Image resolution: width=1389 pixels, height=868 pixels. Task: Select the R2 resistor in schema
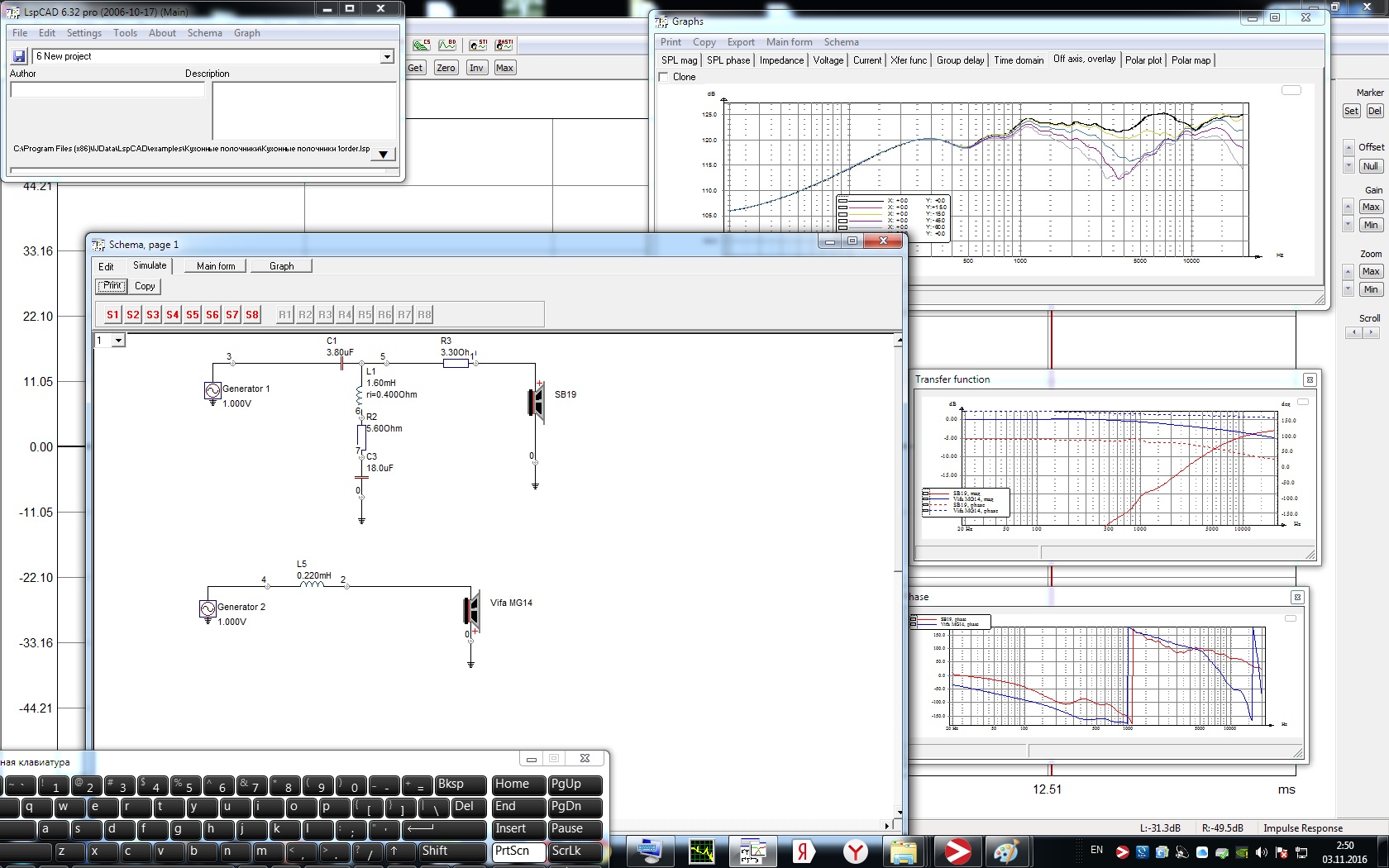pos(361,436)
